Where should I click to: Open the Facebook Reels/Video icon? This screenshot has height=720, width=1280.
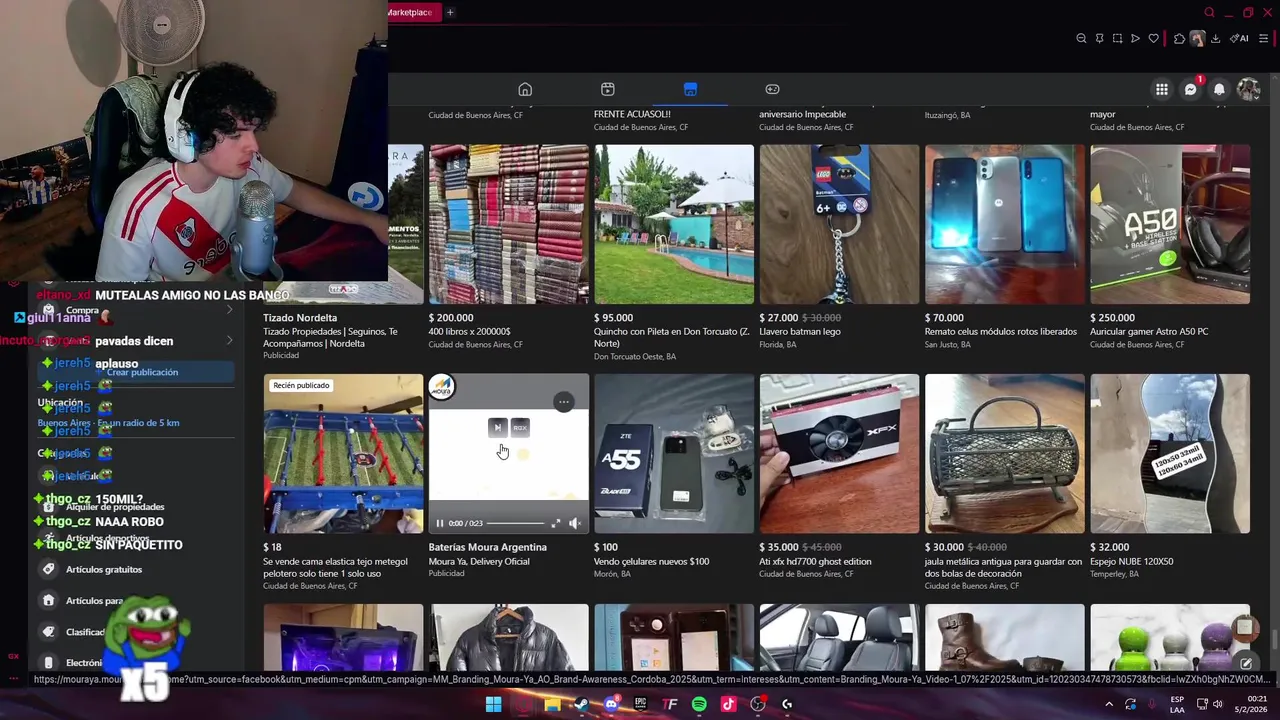(607, 89)
